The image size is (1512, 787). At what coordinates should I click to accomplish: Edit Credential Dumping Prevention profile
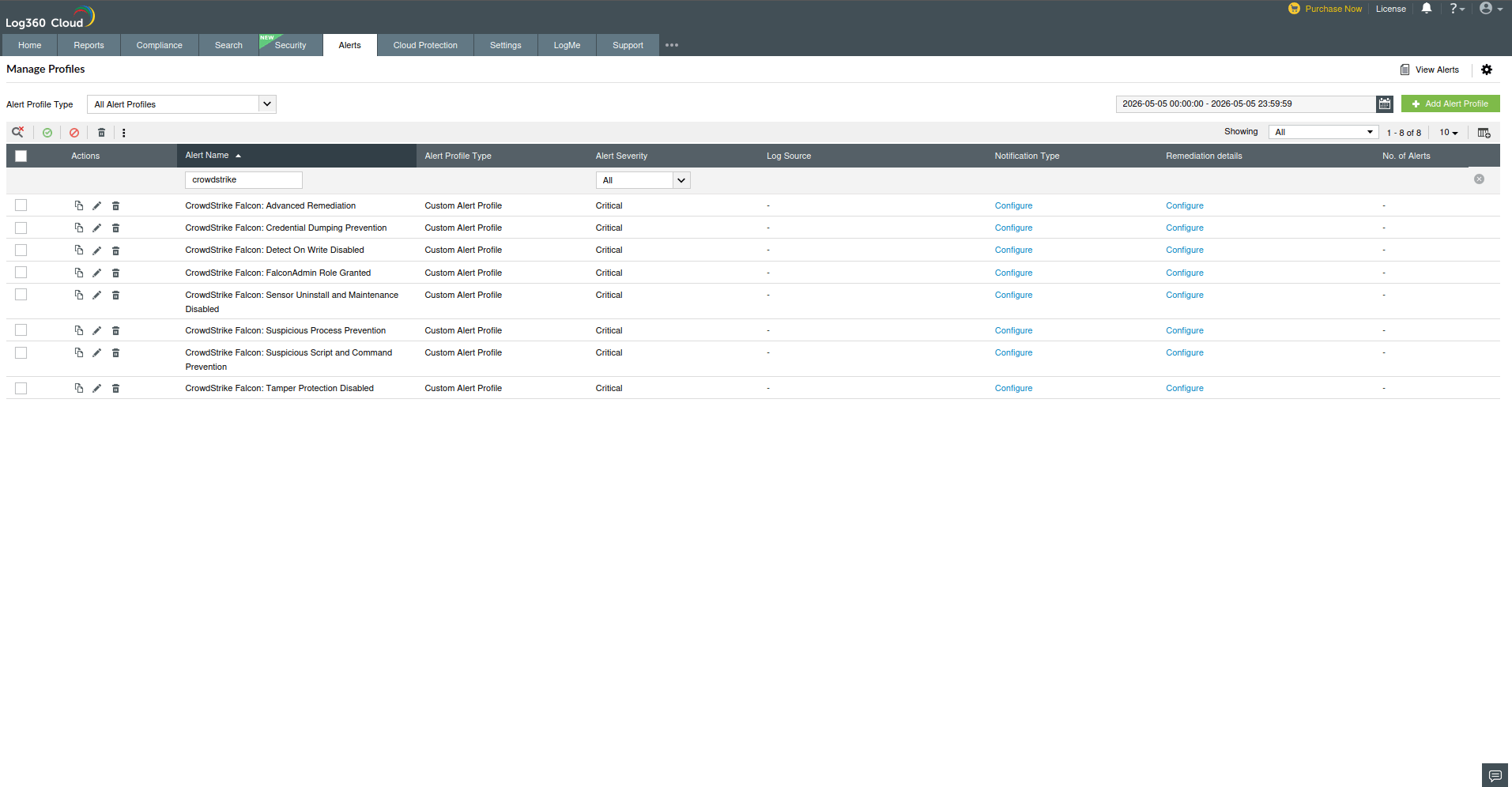click(x=96, y=228)
